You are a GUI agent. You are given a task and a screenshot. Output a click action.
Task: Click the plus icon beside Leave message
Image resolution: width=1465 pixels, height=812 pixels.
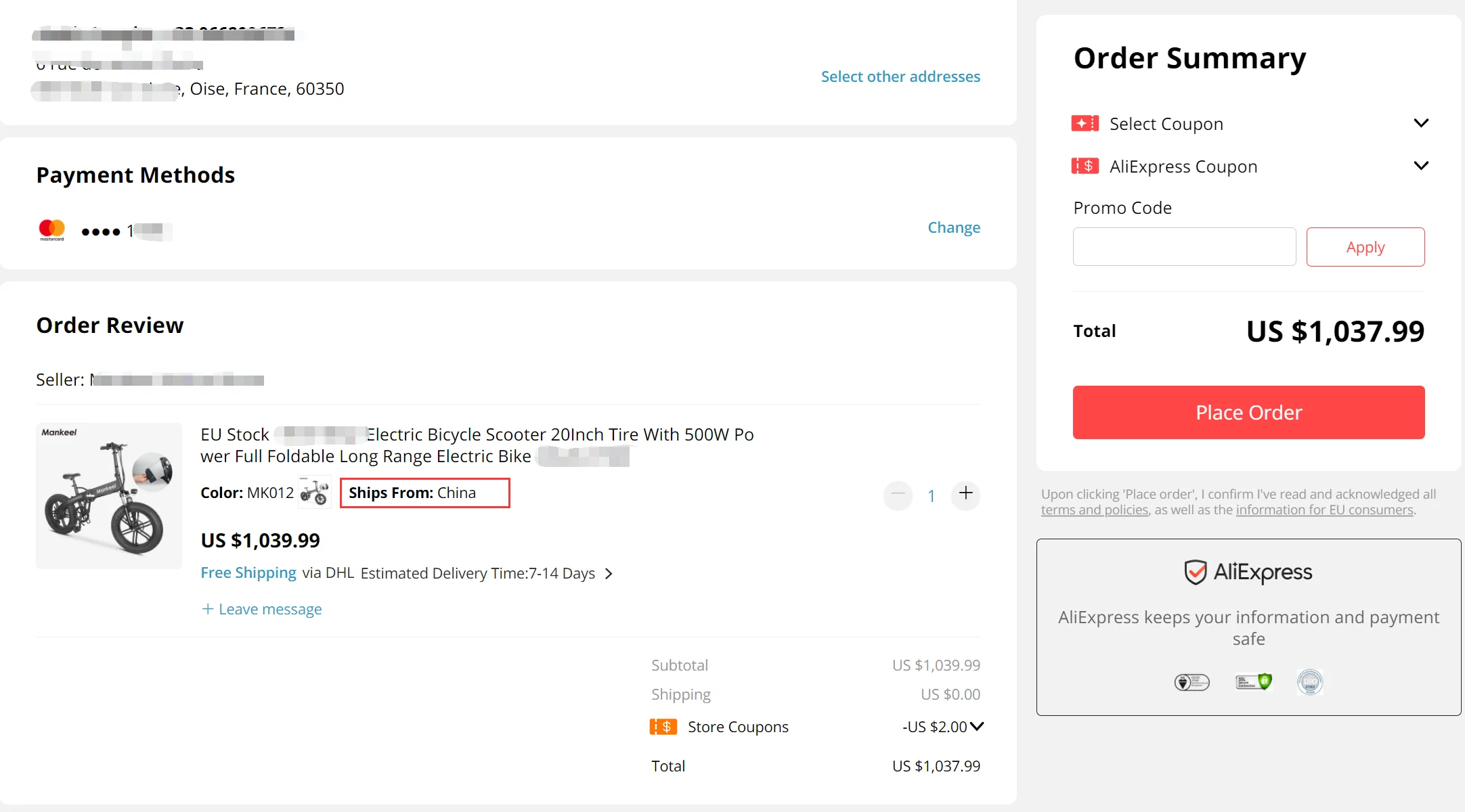pos(208,609)
